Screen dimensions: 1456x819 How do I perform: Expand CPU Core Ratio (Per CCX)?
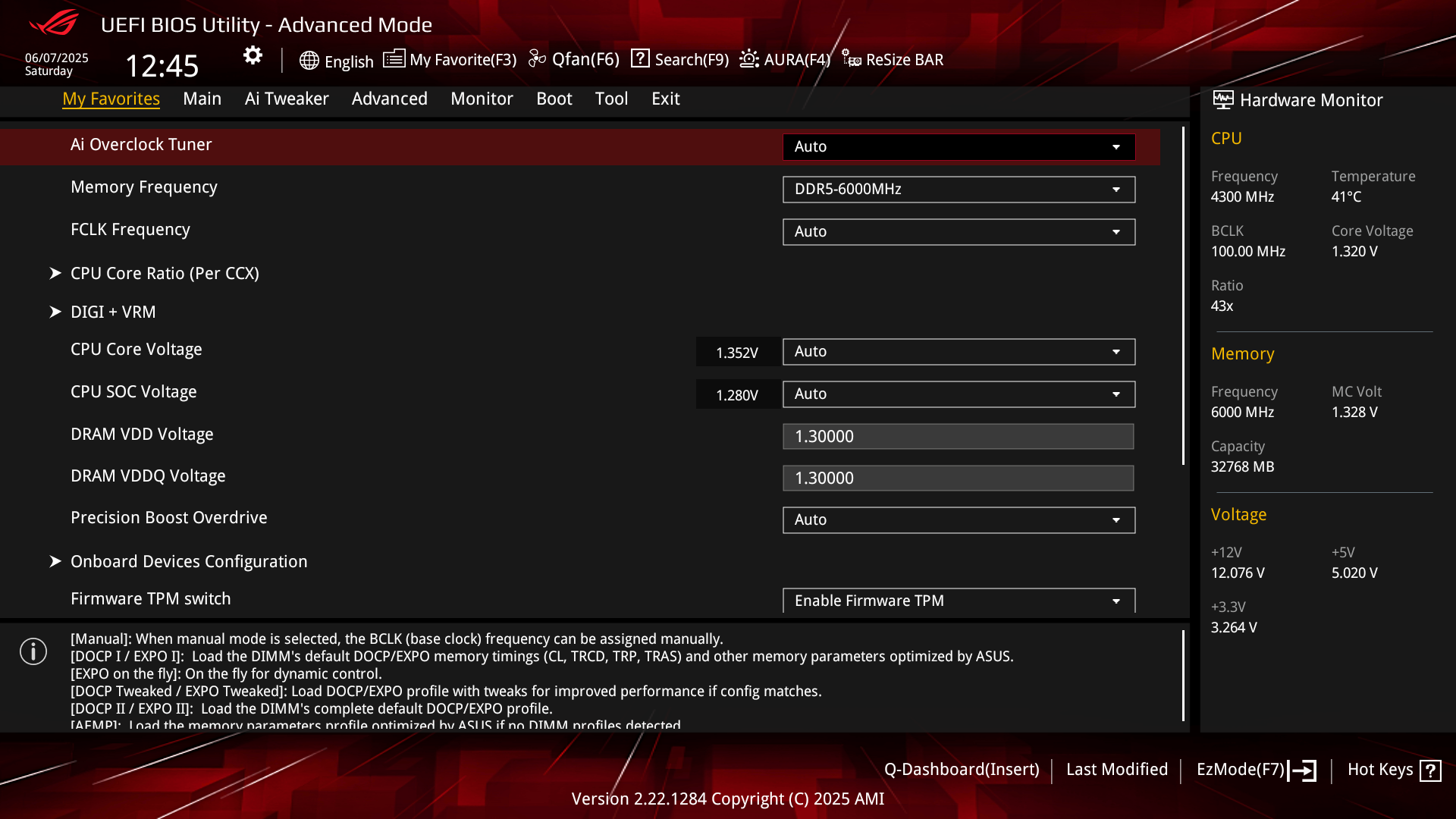[x=165, y=273]
